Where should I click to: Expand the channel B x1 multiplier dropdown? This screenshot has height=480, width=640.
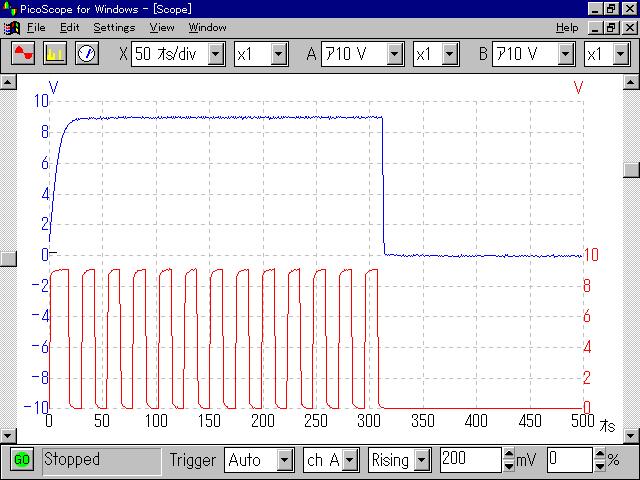click(621, 54)
